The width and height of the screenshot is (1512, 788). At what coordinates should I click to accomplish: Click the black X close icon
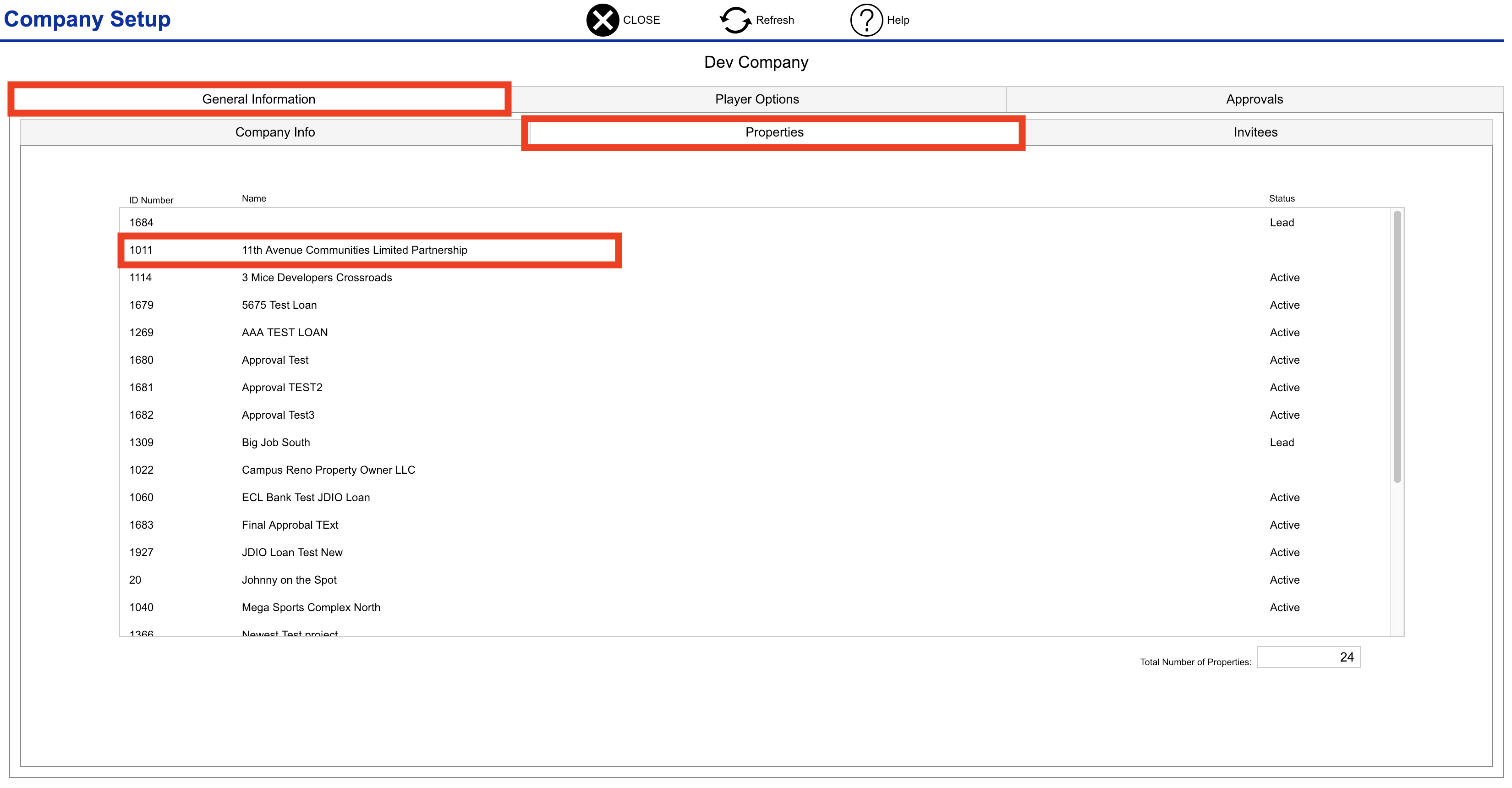pyautogui.click(x=602, y=20)
